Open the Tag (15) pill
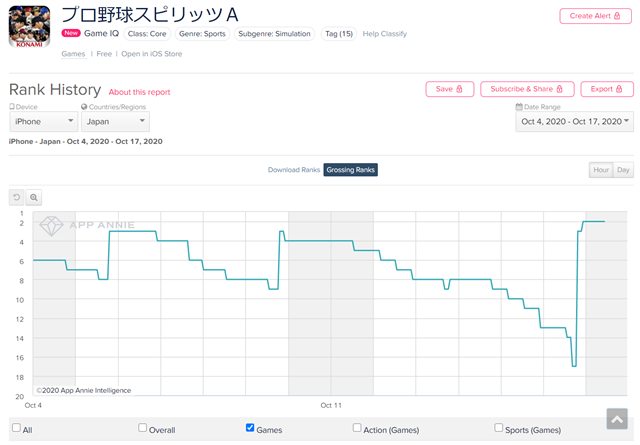The image size is (640, 445). pos(339,34)
